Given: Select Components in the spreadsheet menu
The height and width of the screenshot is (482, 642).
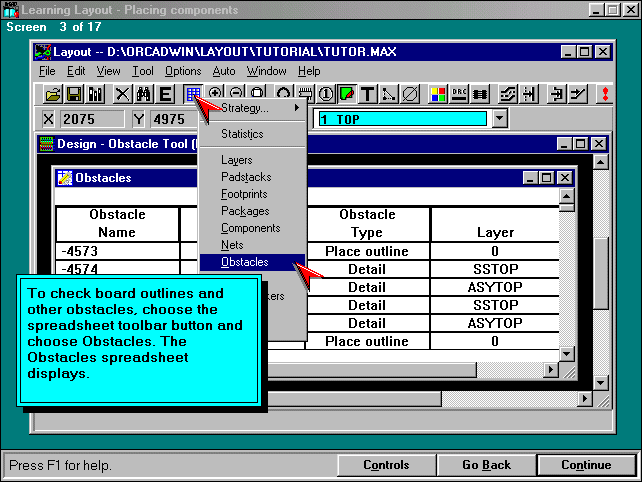Looking at the screenshot, I should tap(249, 228).
